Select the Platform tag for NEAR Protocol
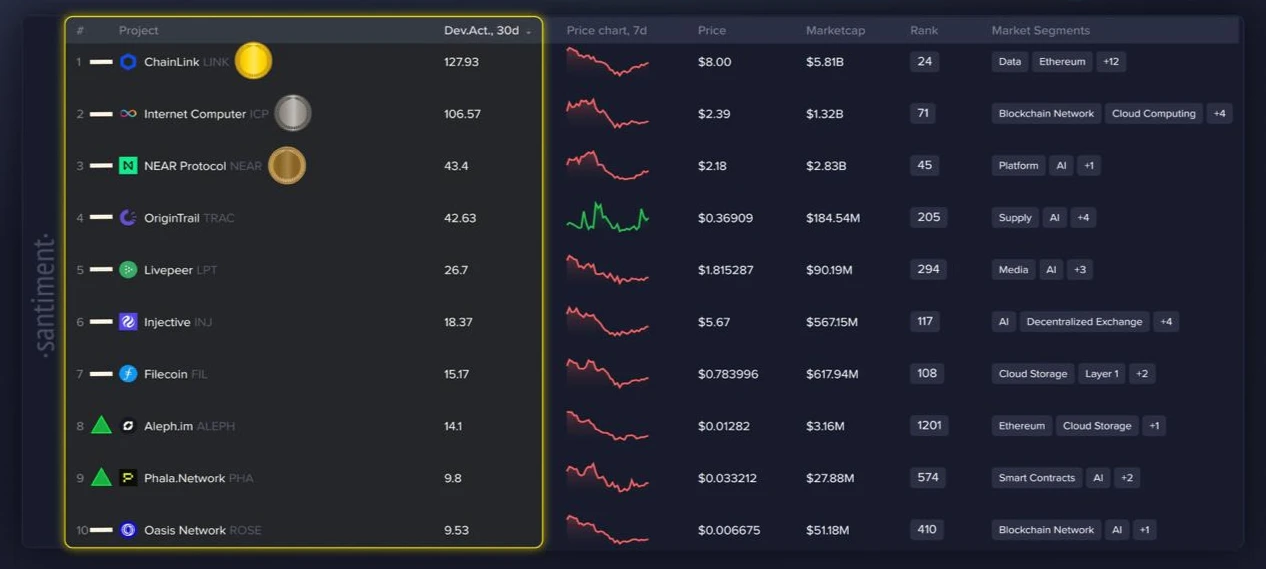Viewport: 1266px width, 569px height. click(x=1019, y=166)
